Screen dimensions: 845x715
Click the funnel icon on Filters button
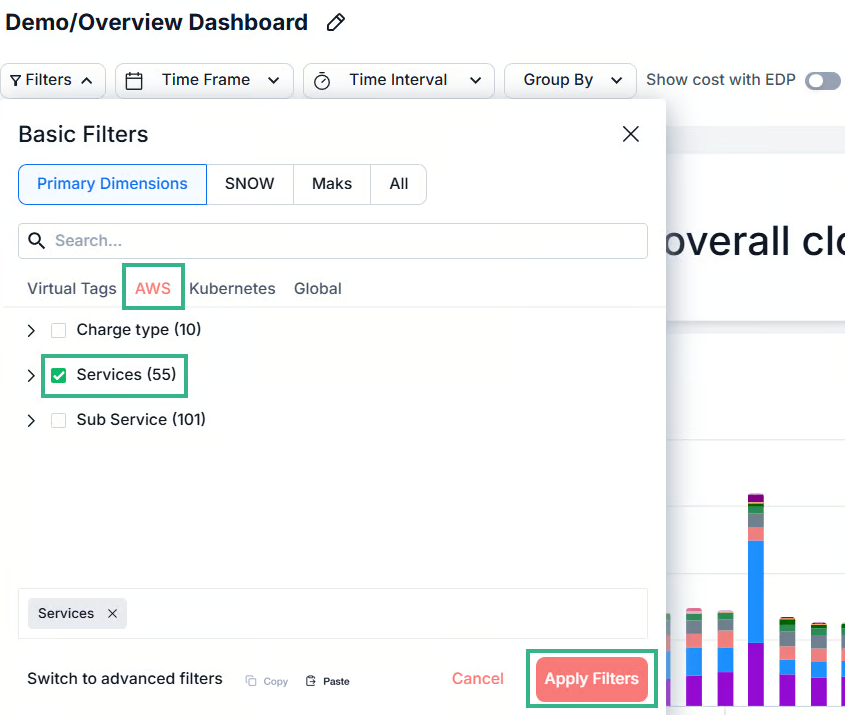[x=16, y=81]
